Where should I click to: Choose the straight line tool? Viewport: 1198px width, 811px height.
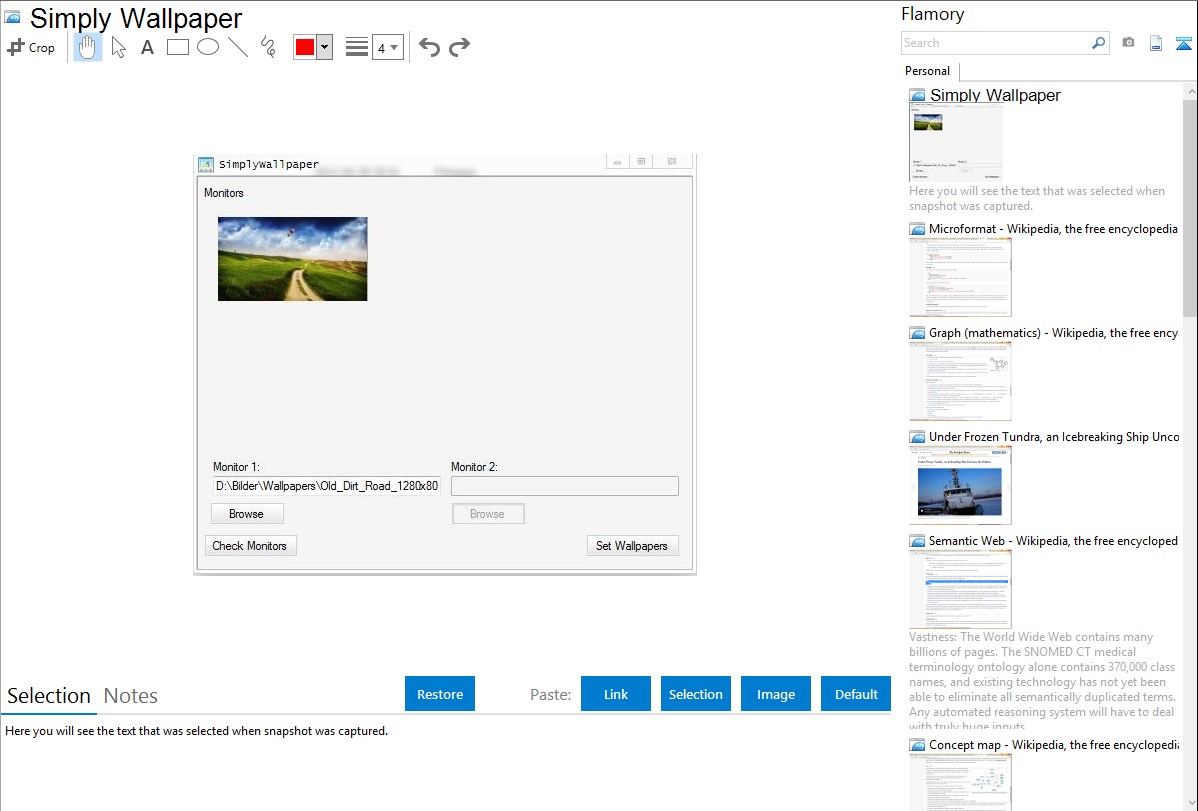(238, 47)
